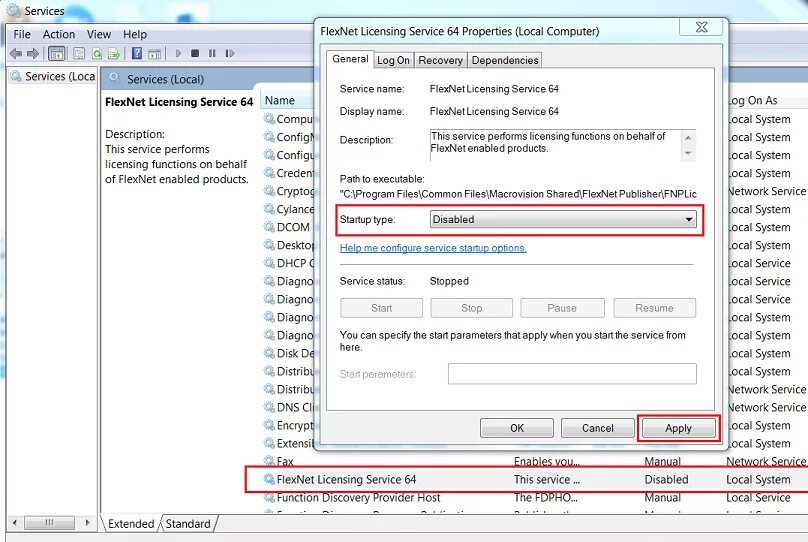Click the blue Help question-mark icon
This screenshot has height=542, width=808.
137,53
